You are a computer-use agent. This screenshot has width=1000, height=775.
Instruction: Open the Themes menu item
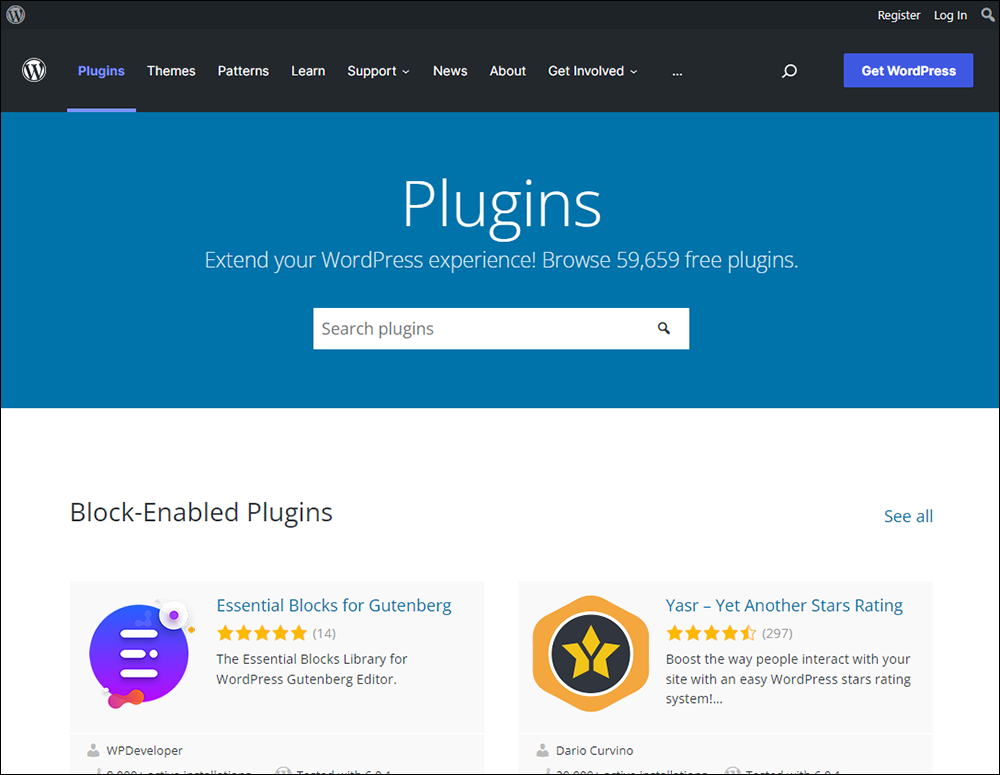171,71
